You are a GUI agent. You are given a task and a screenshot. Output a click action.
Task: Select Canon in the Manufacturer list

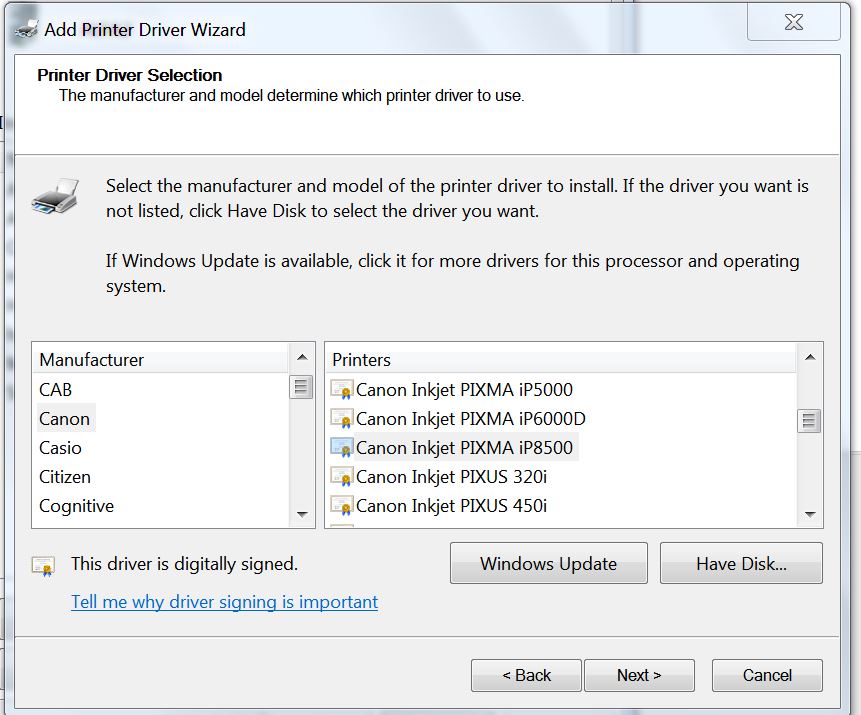pyautogui.click(x=66, y=418)
